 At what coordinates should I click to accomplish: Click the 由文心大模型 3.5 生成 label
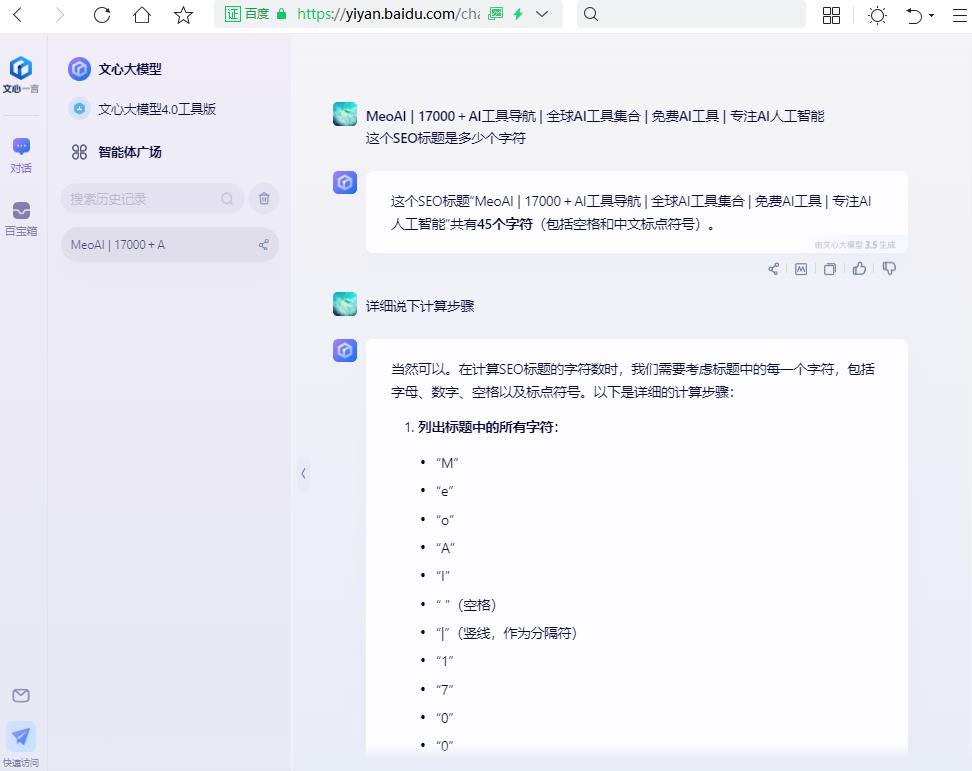854,245
